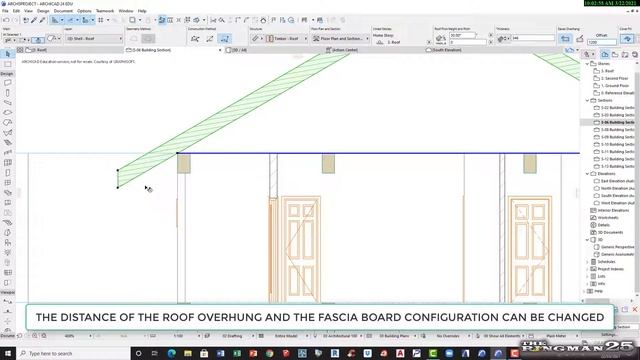Image resolution: width=640 pixels, height=360 pixels.
Task: Open the Layout Book icon in Navigator
Action: point(625,54)
